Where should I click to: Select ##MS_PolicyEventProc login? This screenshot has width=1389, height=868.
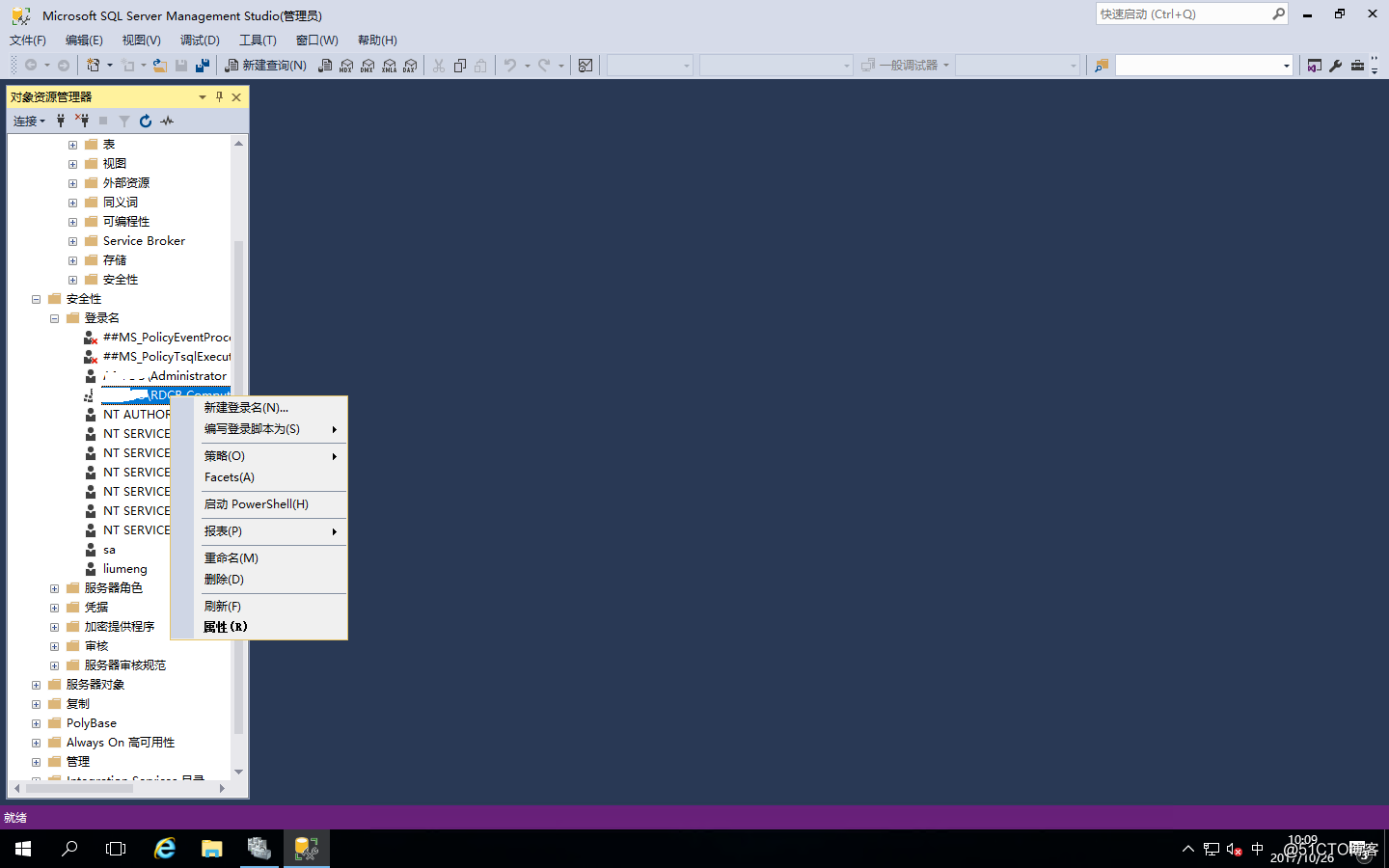click(x=167, y=338)
